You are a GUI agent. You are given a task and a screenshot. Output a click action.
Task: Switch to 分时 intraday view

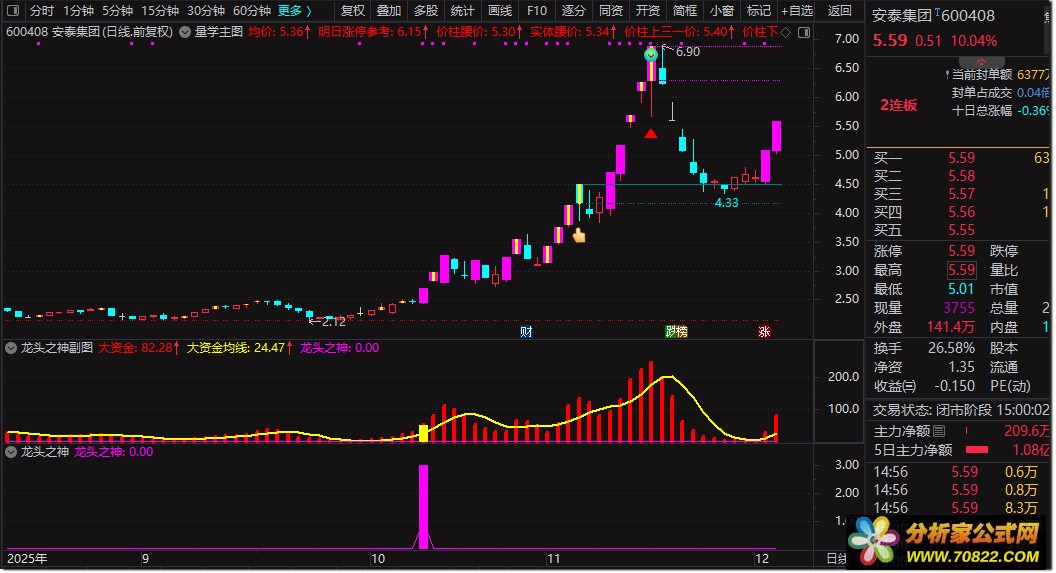(41, 11)
